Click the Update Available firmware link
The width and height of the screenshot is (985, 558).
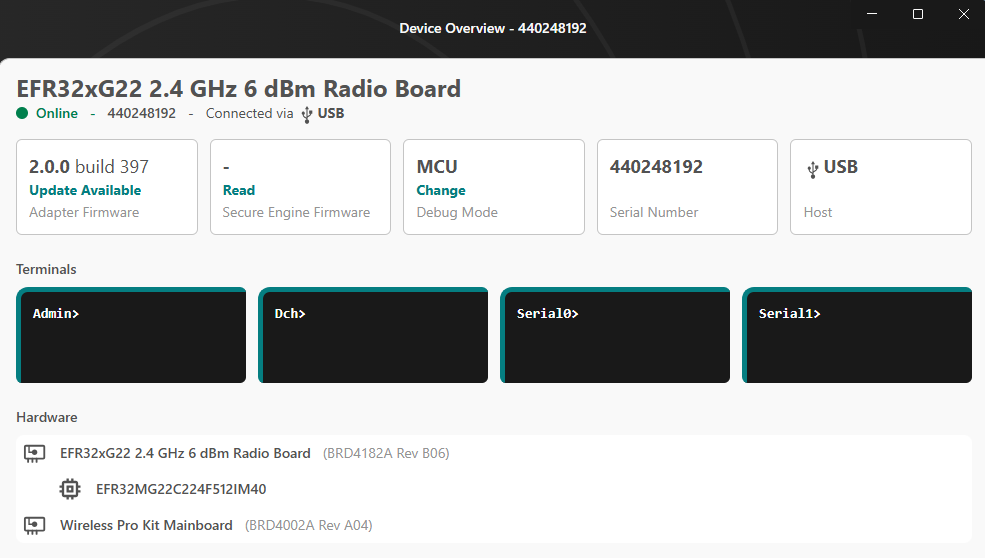(85, 190)
